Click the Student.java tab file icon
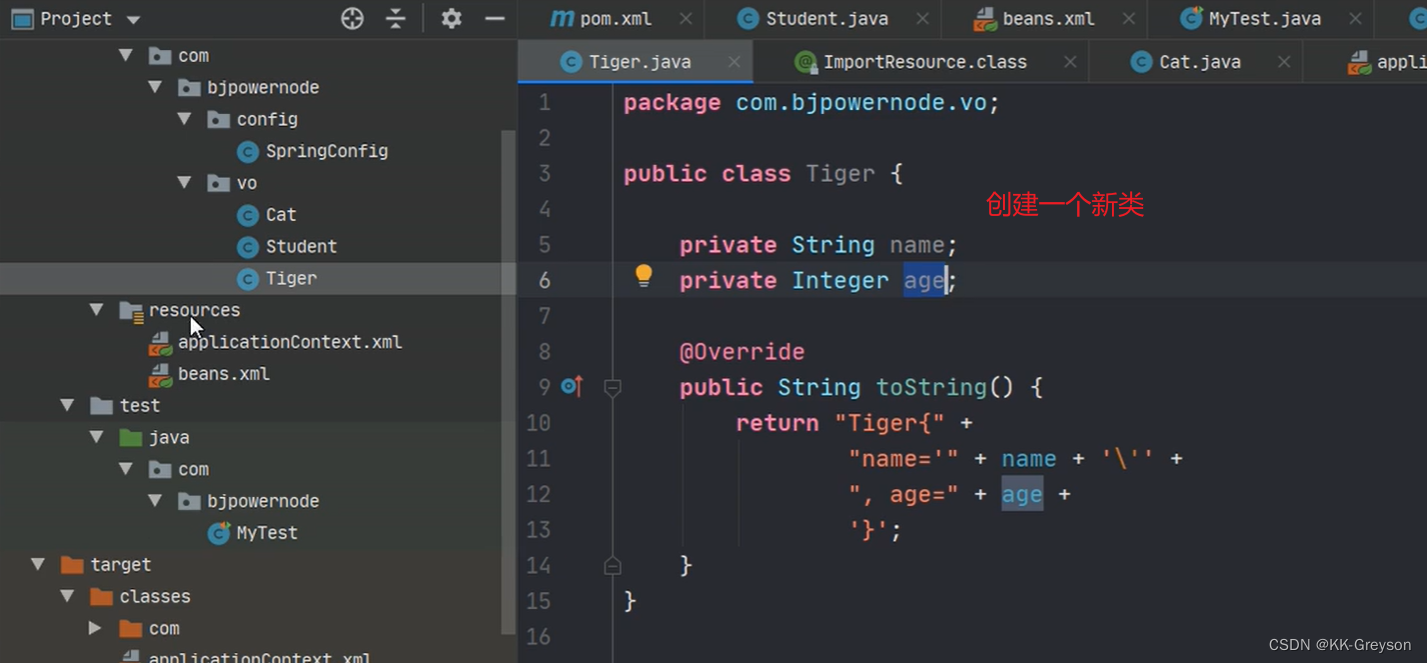This screenshot has height=663, width=1427. [747, 18]
